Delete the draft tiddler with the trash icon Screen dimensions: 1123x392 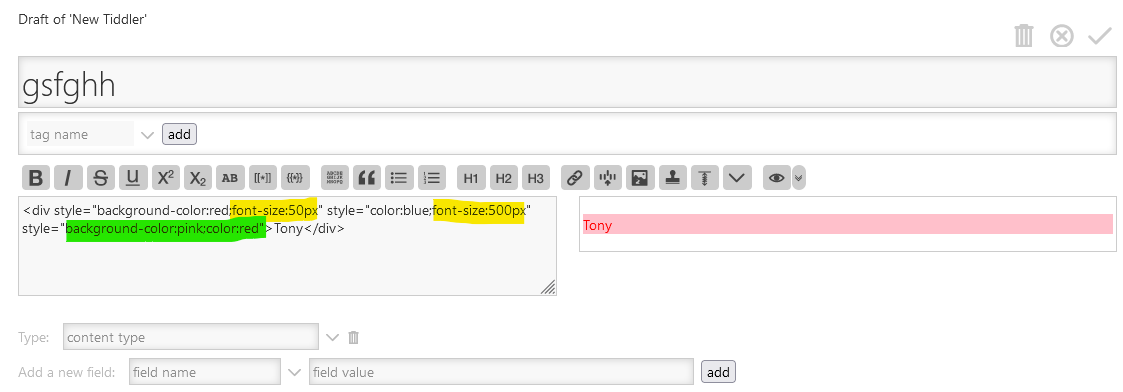[1024, 36]
